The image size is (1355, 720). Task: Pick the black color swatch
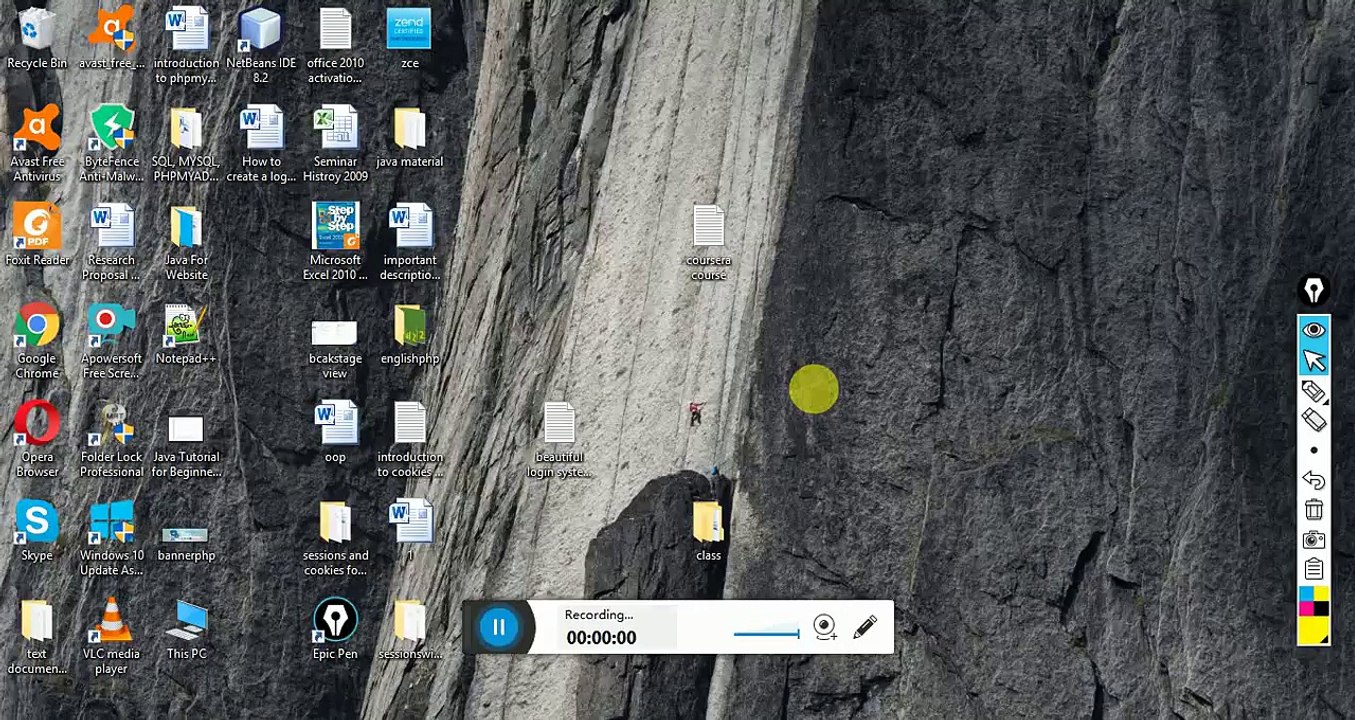(x=1321, y=609)
